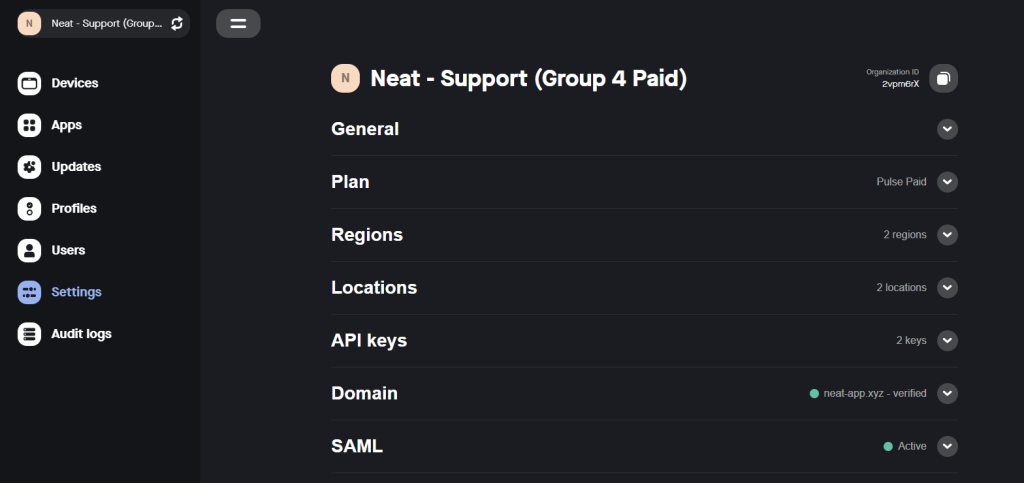1024x483 pixels.
Task: Click the Devices sidebar icon
Action: pos(29,84)
